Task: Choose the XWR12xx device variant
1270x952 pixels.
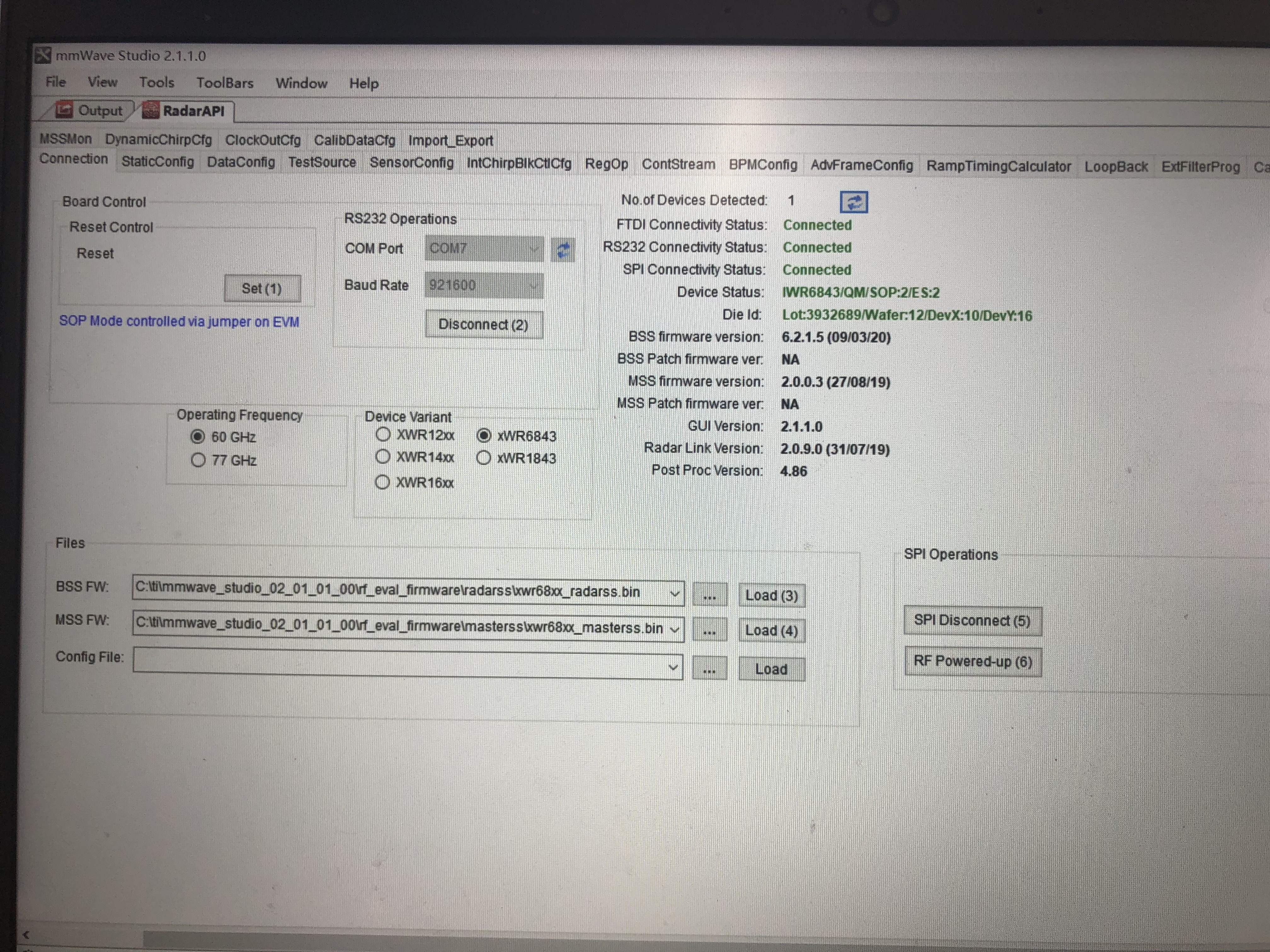Action: click(x=383, y=434)
